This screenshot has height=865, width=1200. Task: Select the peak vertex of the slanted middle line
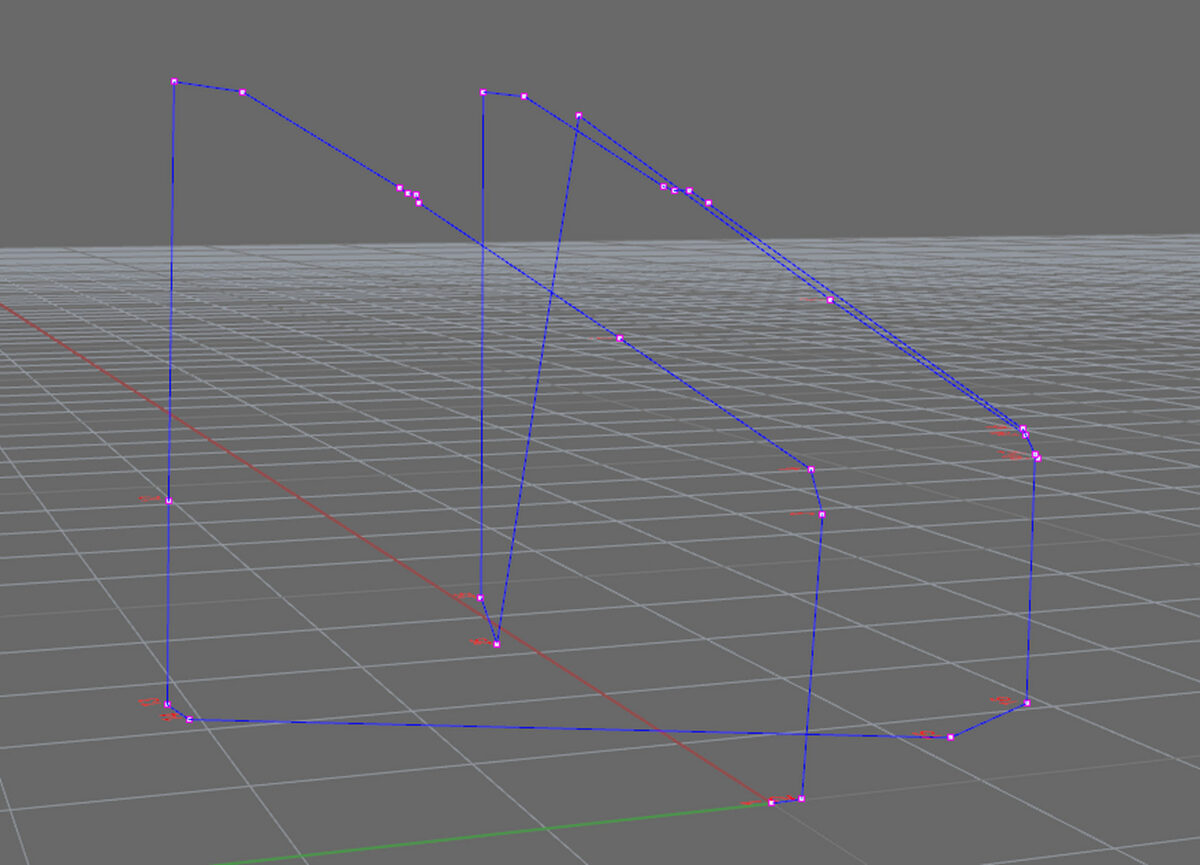(x=579, y=115)
